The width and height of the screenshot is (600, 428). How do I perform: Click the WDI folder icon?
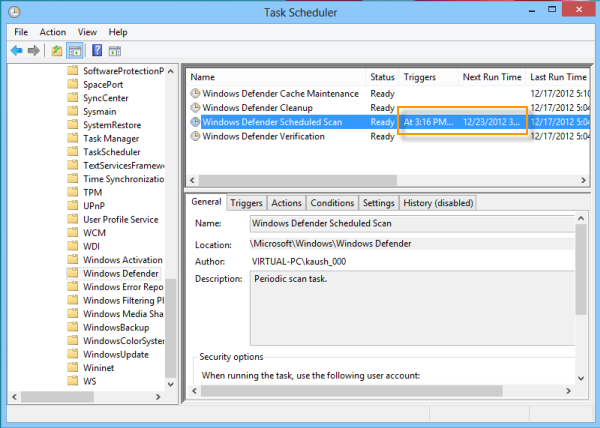point(73,246)
